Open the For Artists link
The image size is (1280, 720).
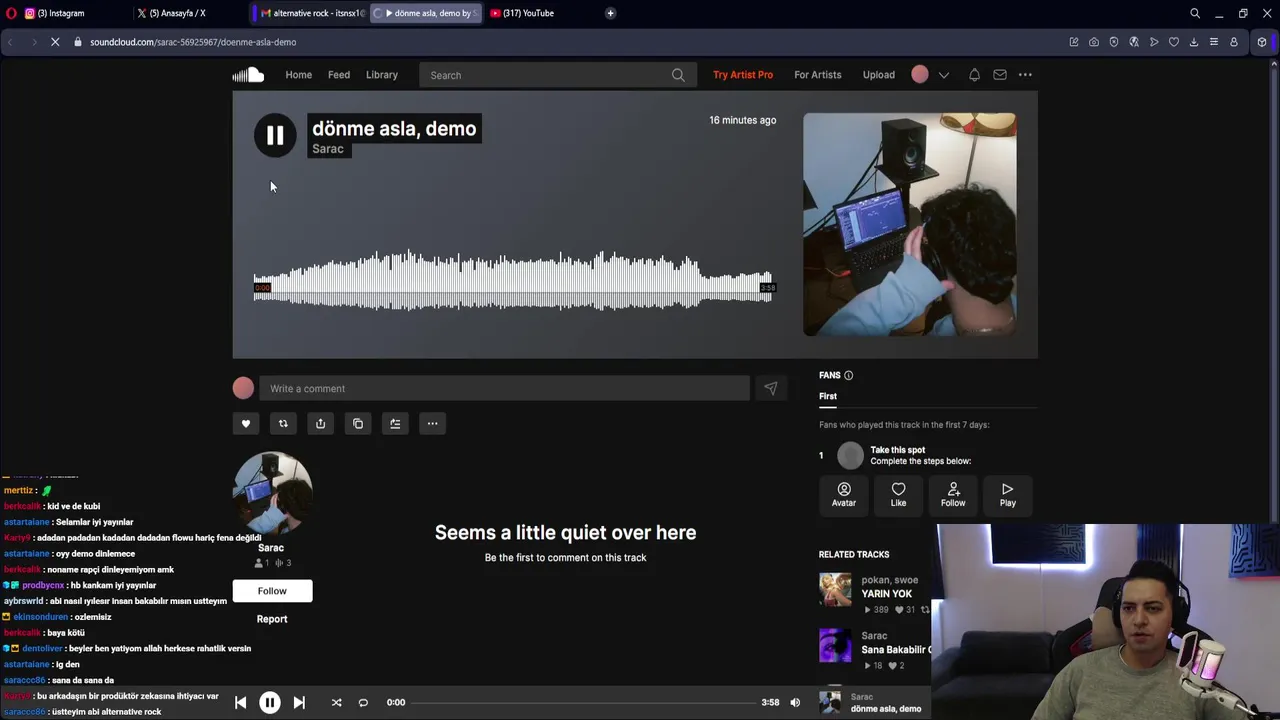[x=818, y=75]
